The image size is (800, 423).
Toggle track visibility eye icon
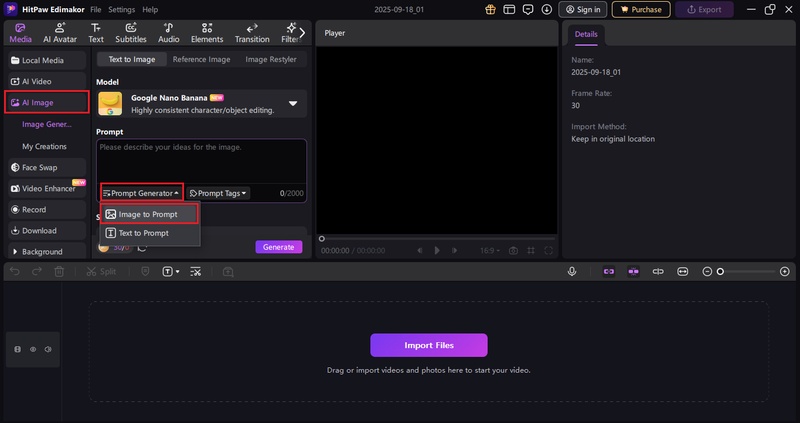tap(33, 350)
